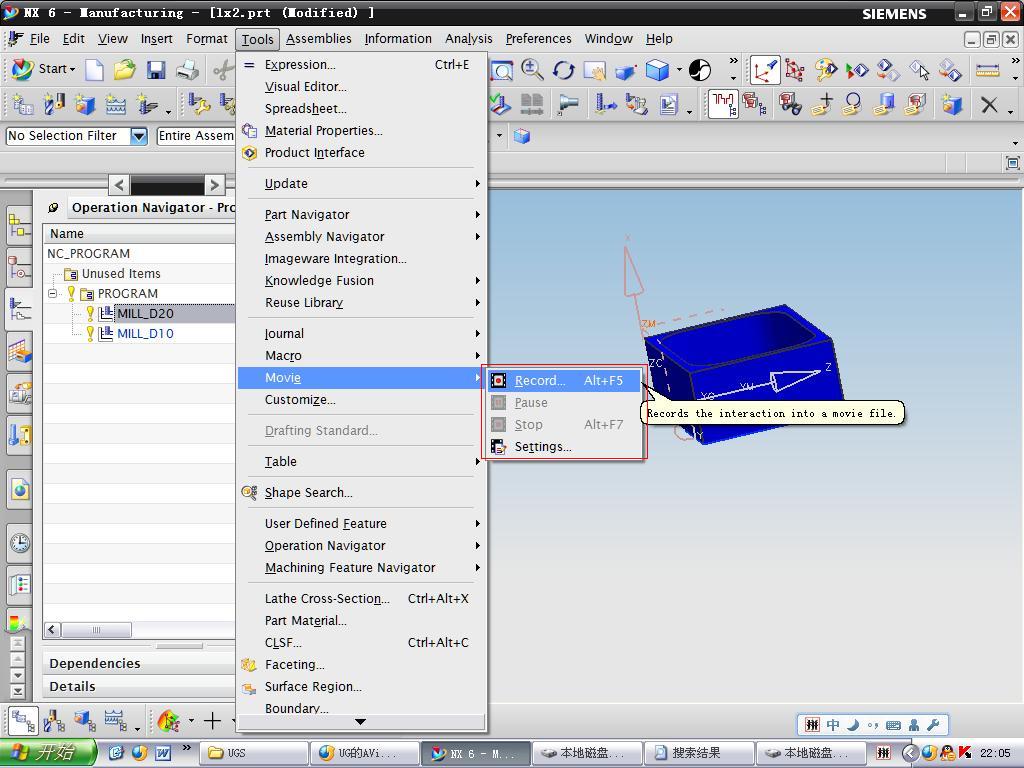Open the Start application dropdown
This screenshot has height=768, width=1024.
pyautogui.click(x=44, y=69)
